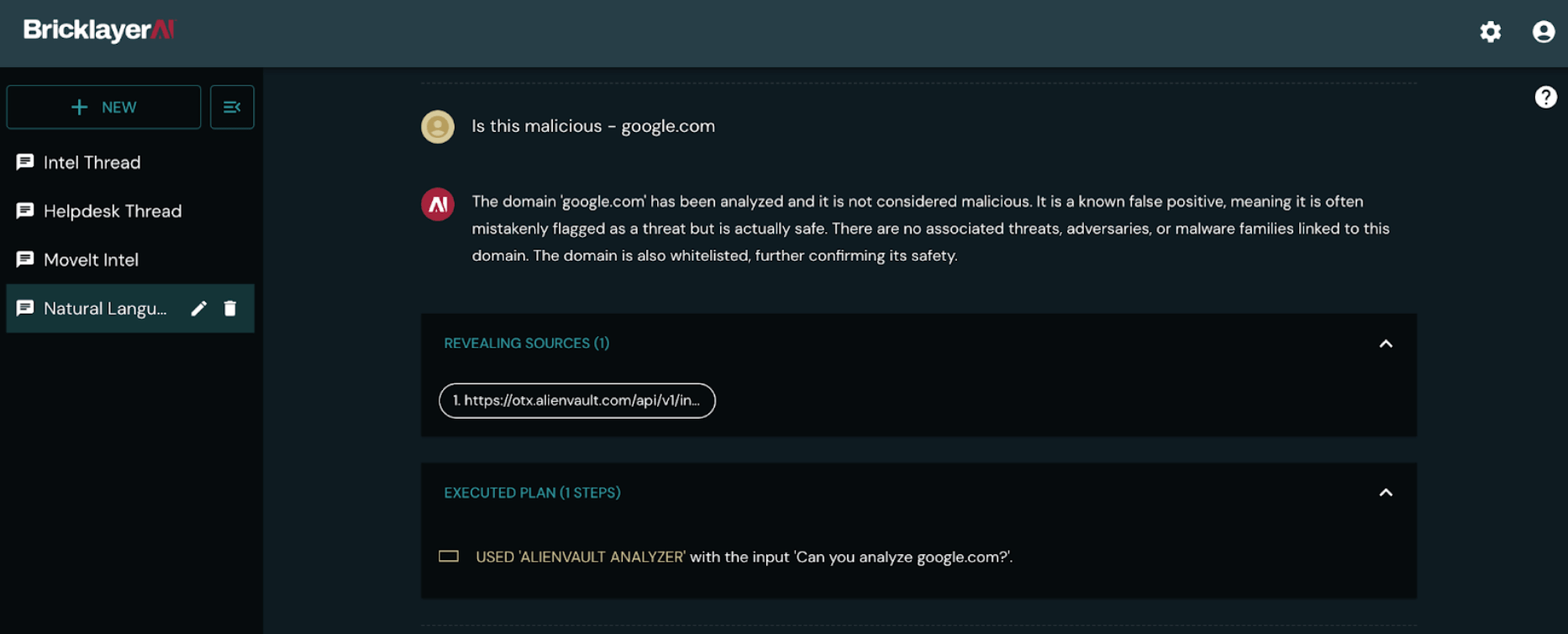This screenshot has width=1568, height=634.
Task: Click the Bricklayer AI logo
Action: tap(99, 30)
